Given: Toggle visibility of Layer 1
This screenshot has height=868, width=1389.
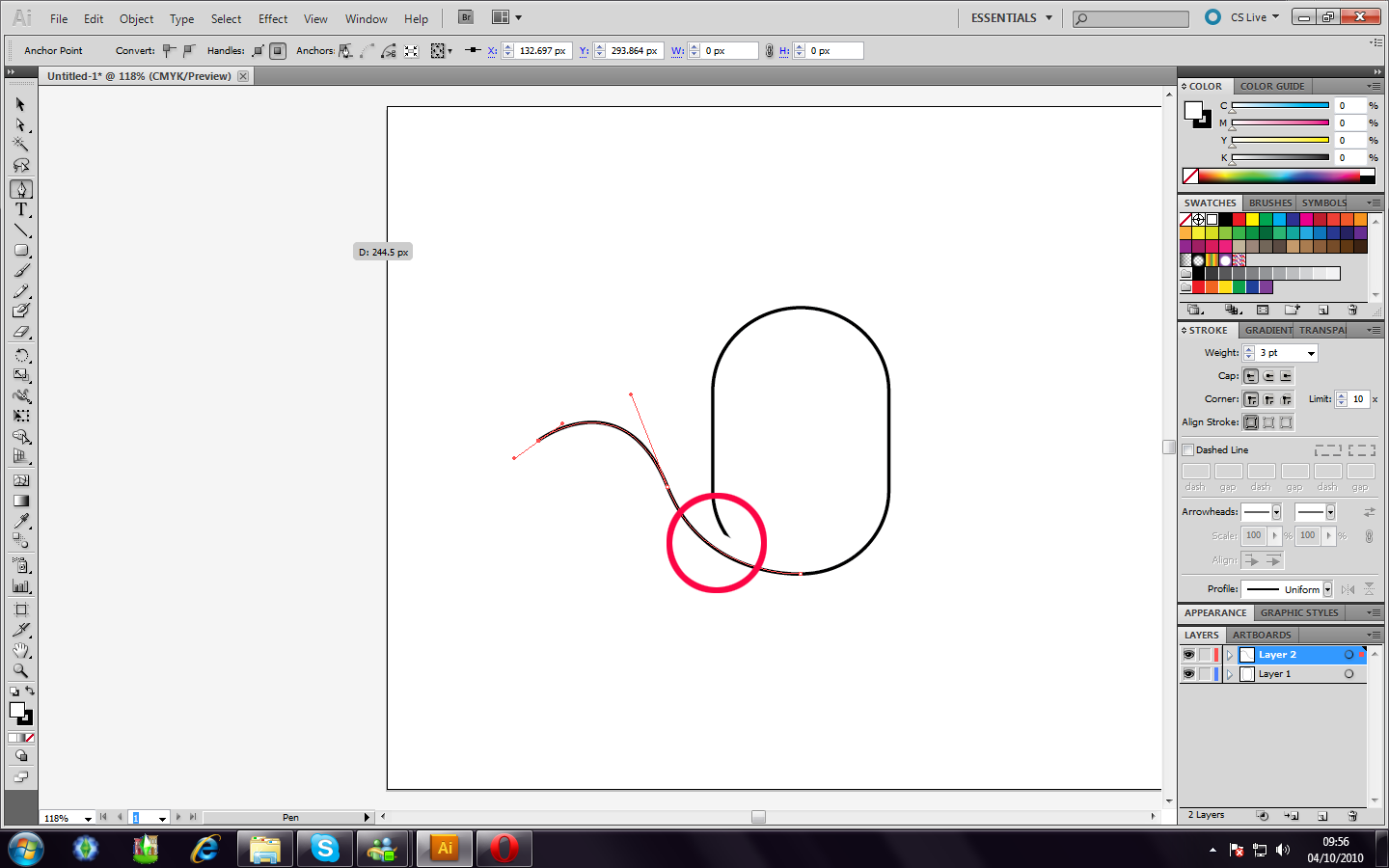Looking at the screenshot, I should 1188,674.
